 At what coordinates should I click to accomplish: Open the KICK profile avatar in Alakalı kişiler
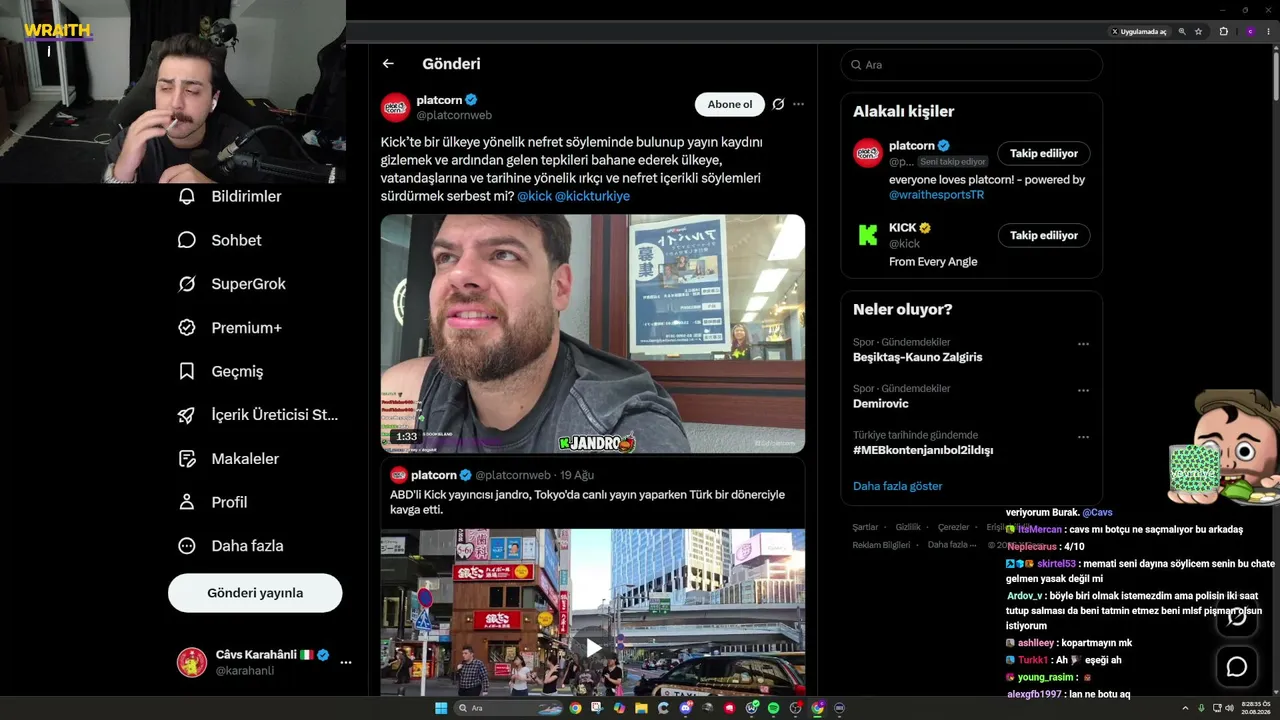tap(868, 236)
